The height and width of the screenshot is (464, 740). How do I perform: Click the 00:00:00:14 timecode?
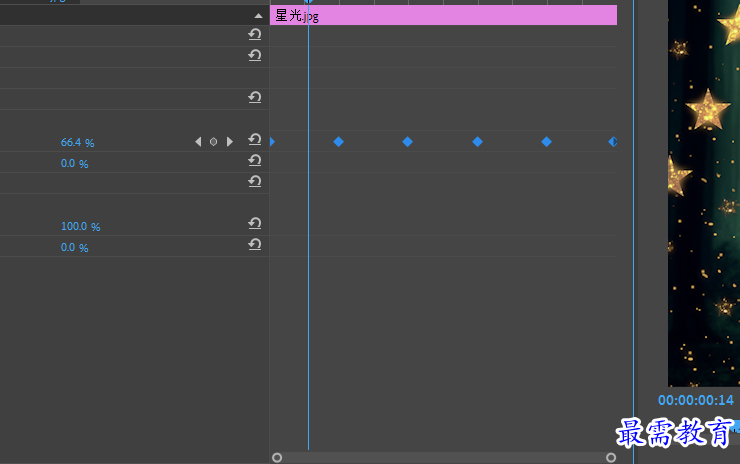tap(696, 400)
